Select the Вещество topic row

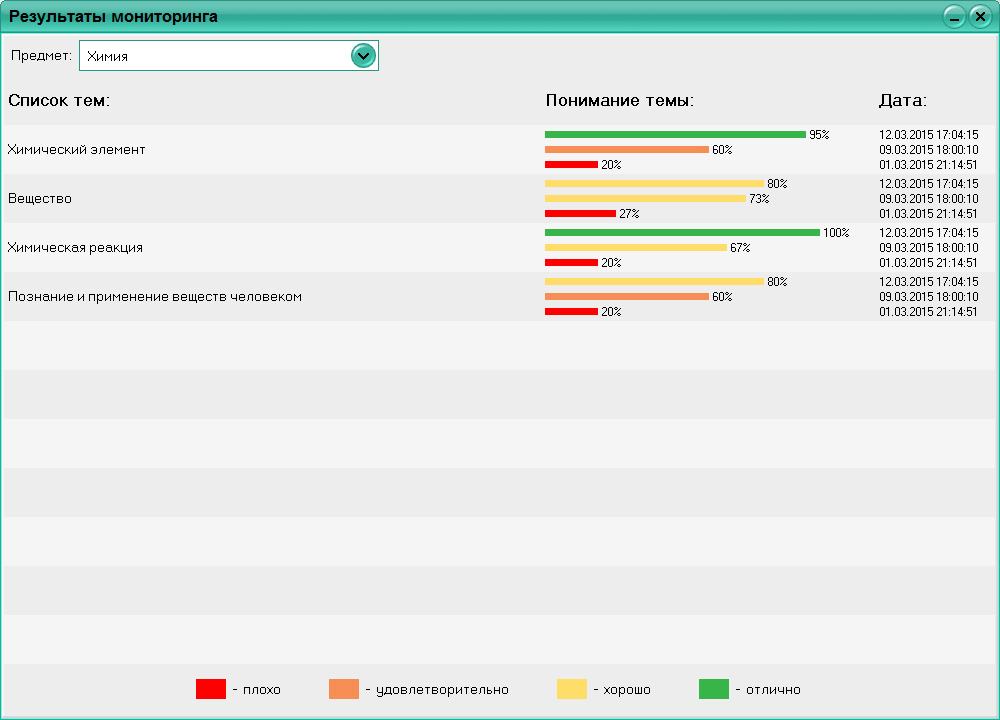coord(499,198)
